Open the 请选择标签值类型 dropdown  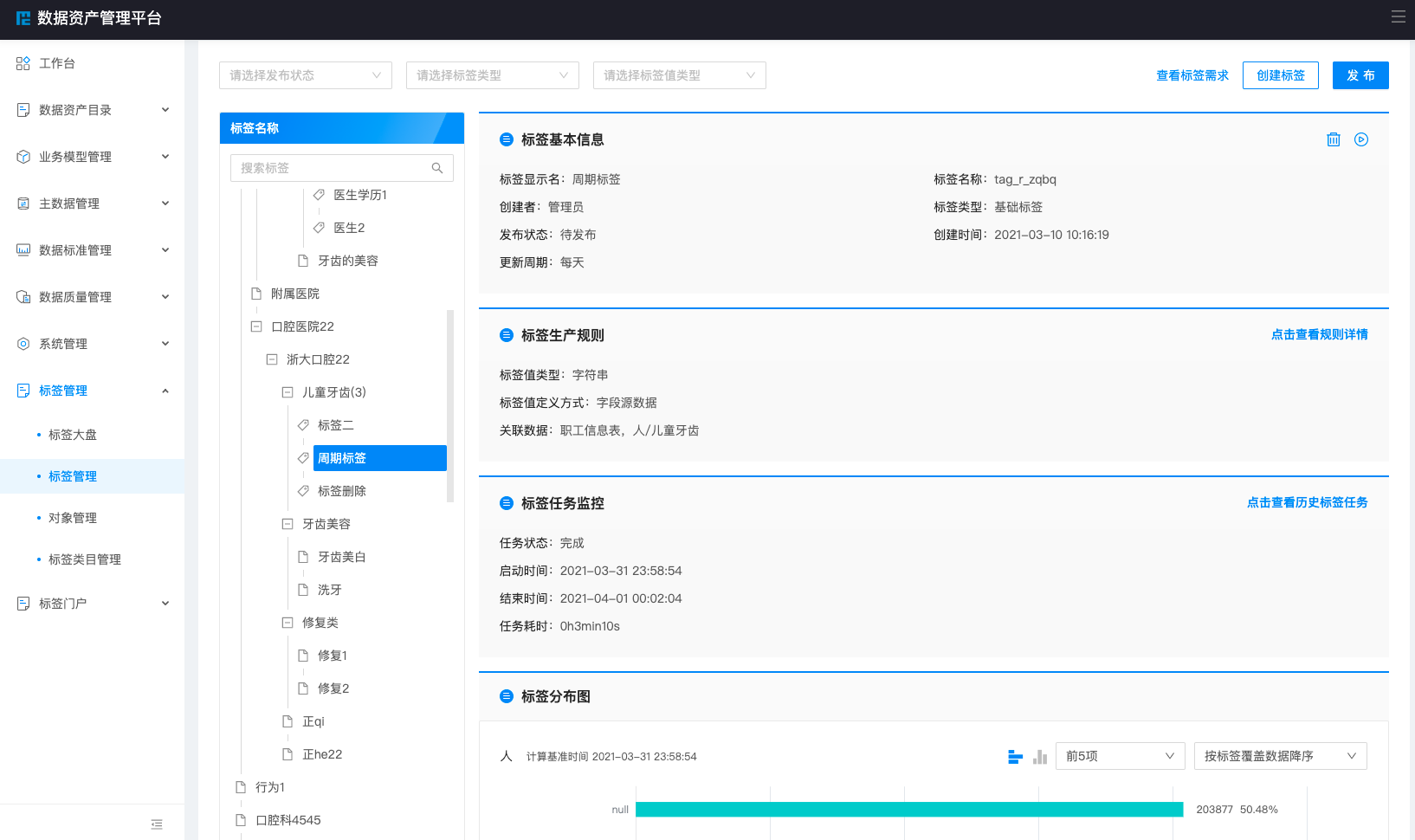[680, 75]
